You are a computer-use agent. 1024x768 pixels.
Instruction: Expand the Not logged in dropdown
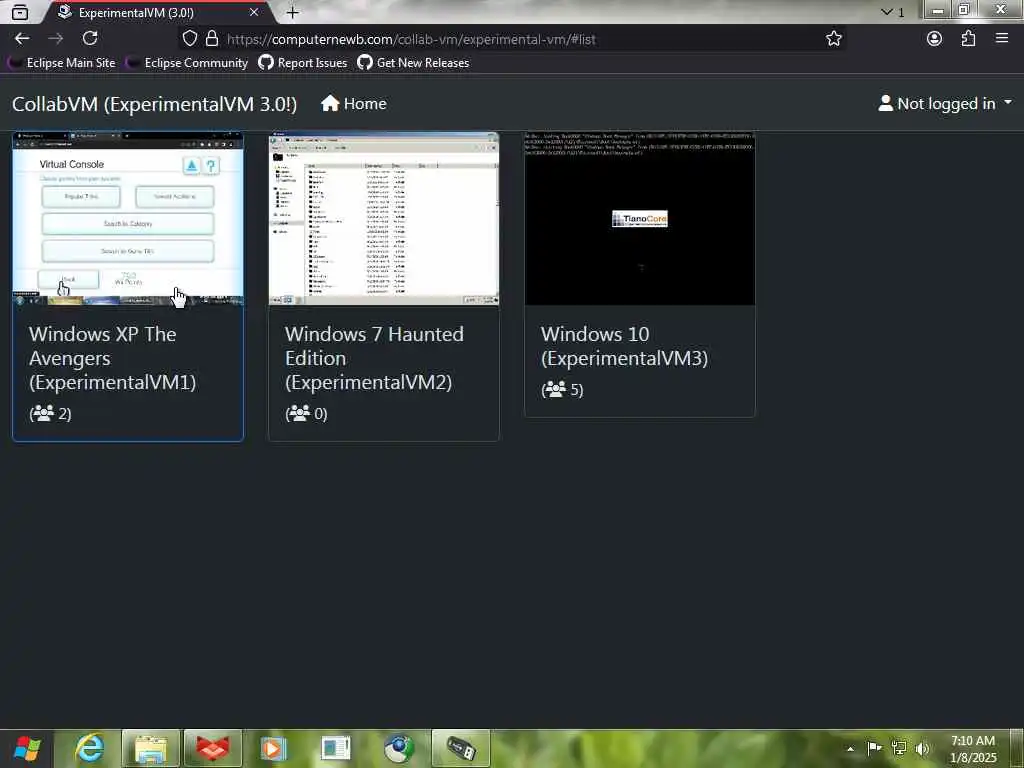(945, 104)
